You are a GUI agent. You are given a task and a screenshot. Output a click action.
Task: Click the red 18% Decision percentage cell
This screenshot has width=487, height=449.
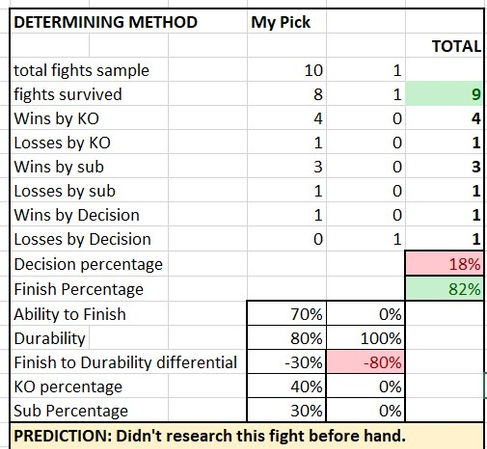click(444, 264)
